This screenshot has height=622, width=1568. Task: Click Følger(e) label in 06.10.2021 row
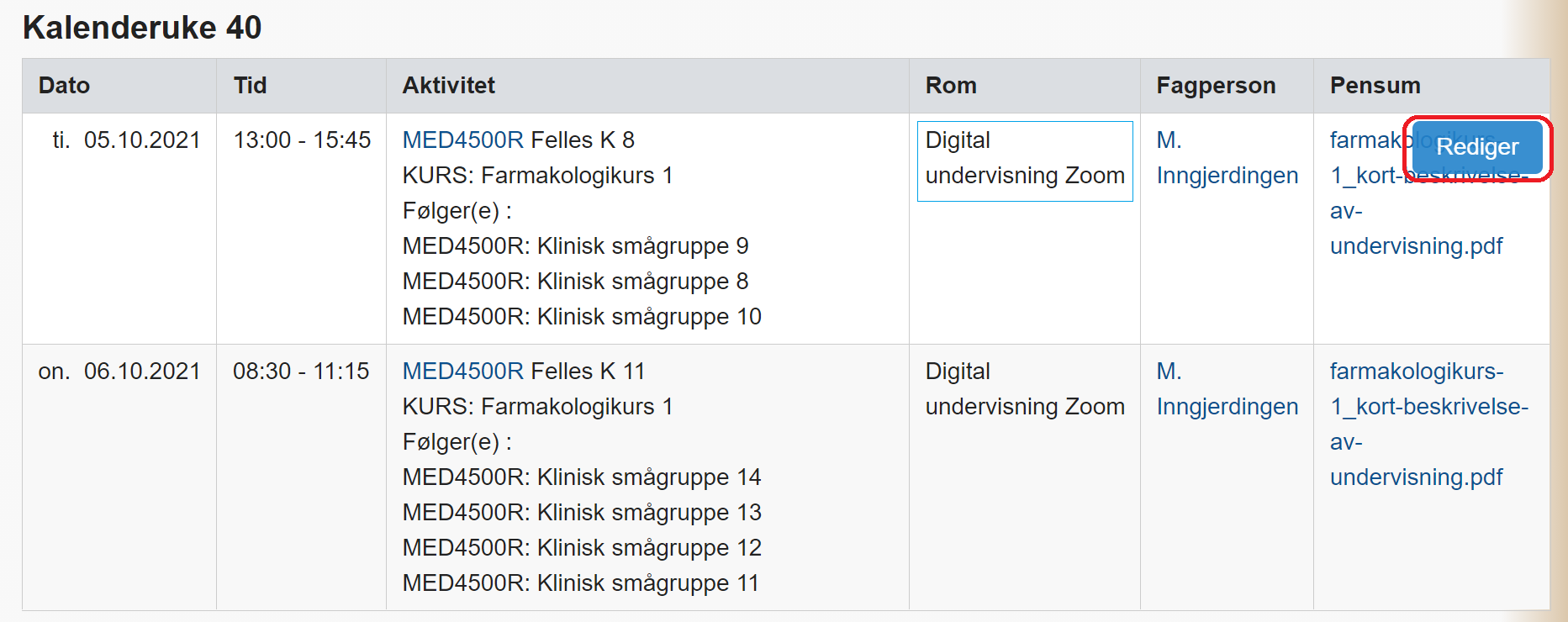click(457, 441)
